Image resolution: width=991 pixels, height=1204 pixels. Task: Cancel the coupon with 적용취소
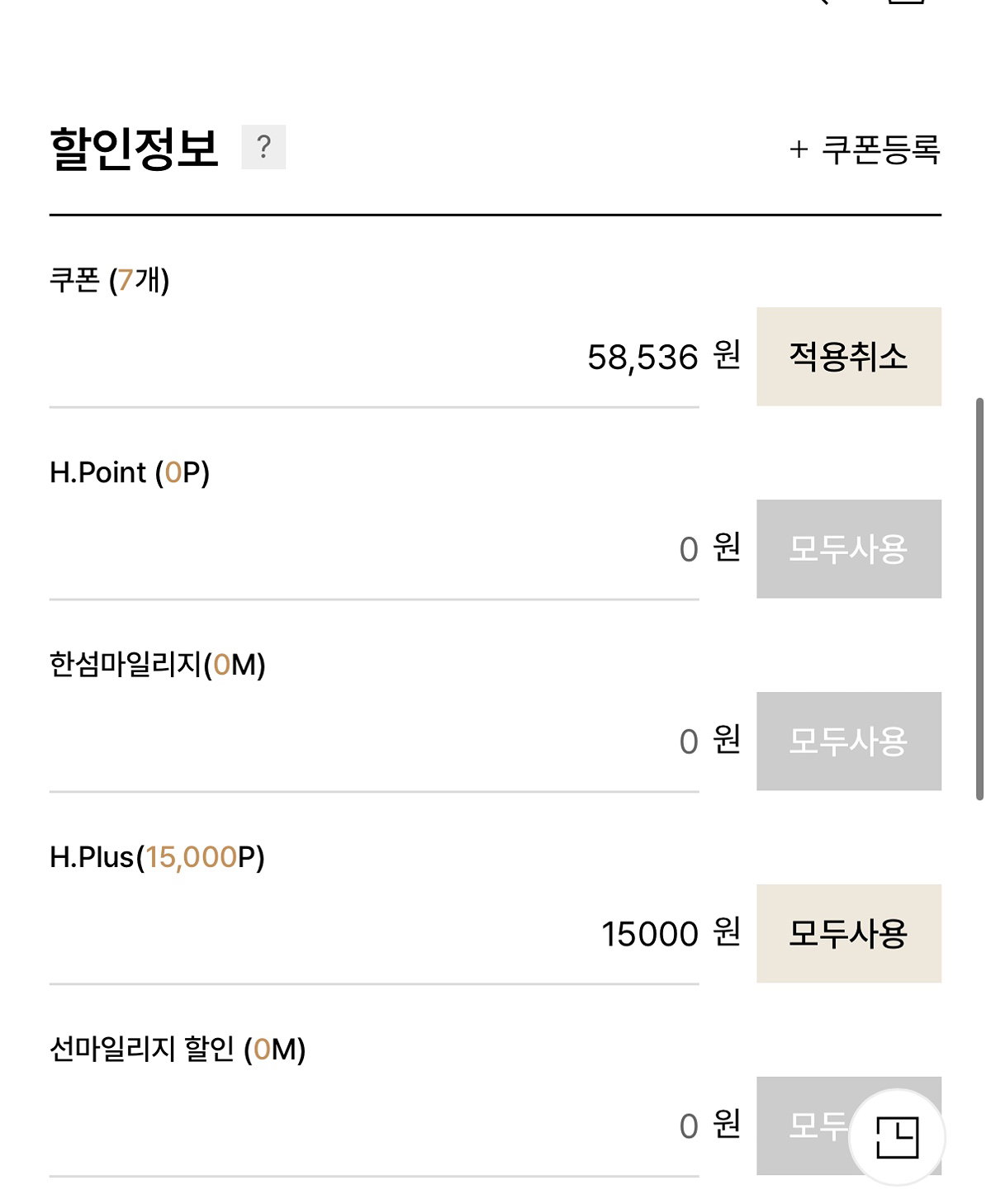849,357
